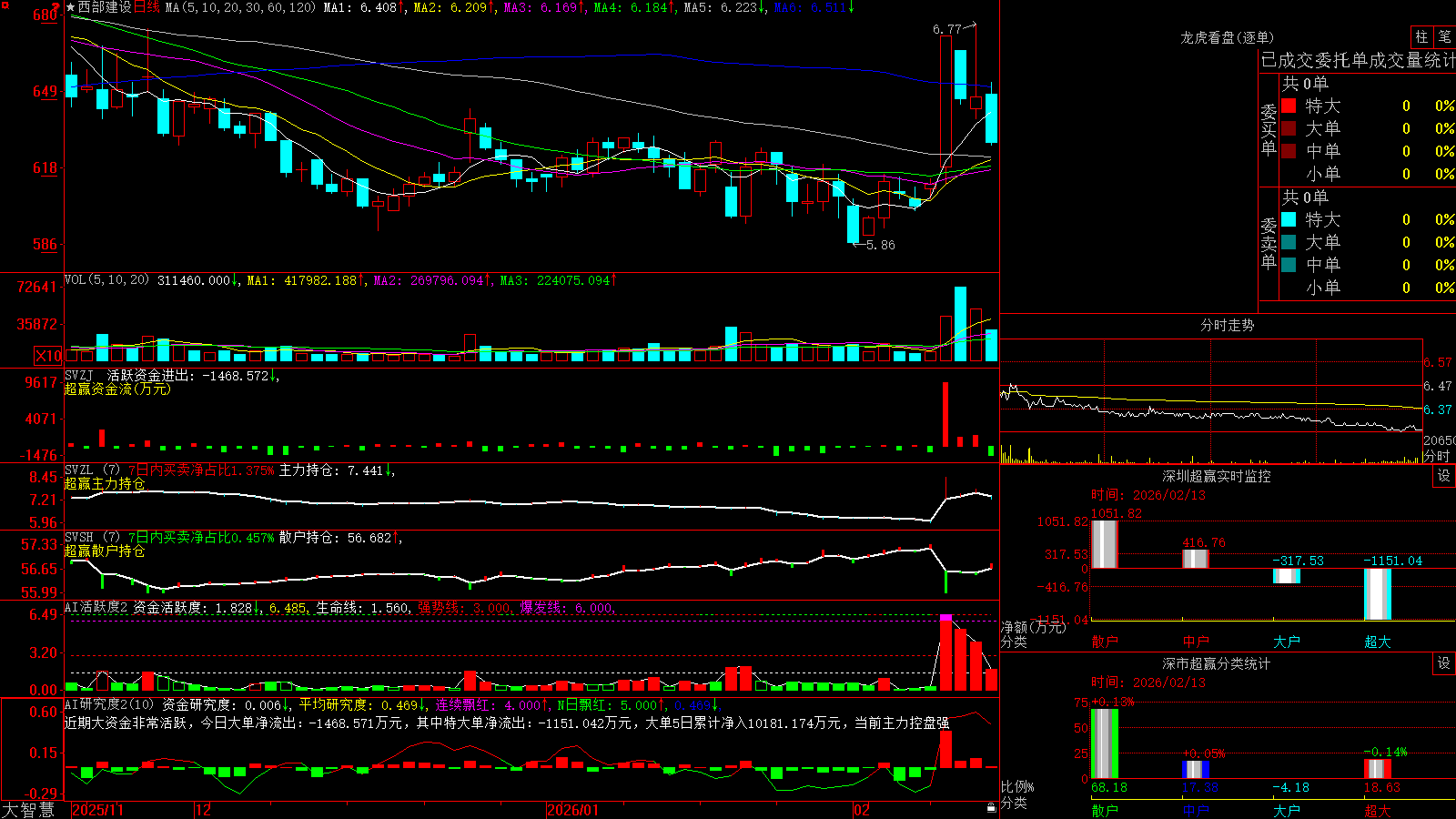The height and width of the screenshot is (819, 1456).
Task: Click the SVZL (7) indicator name
Action: [92, 470]
